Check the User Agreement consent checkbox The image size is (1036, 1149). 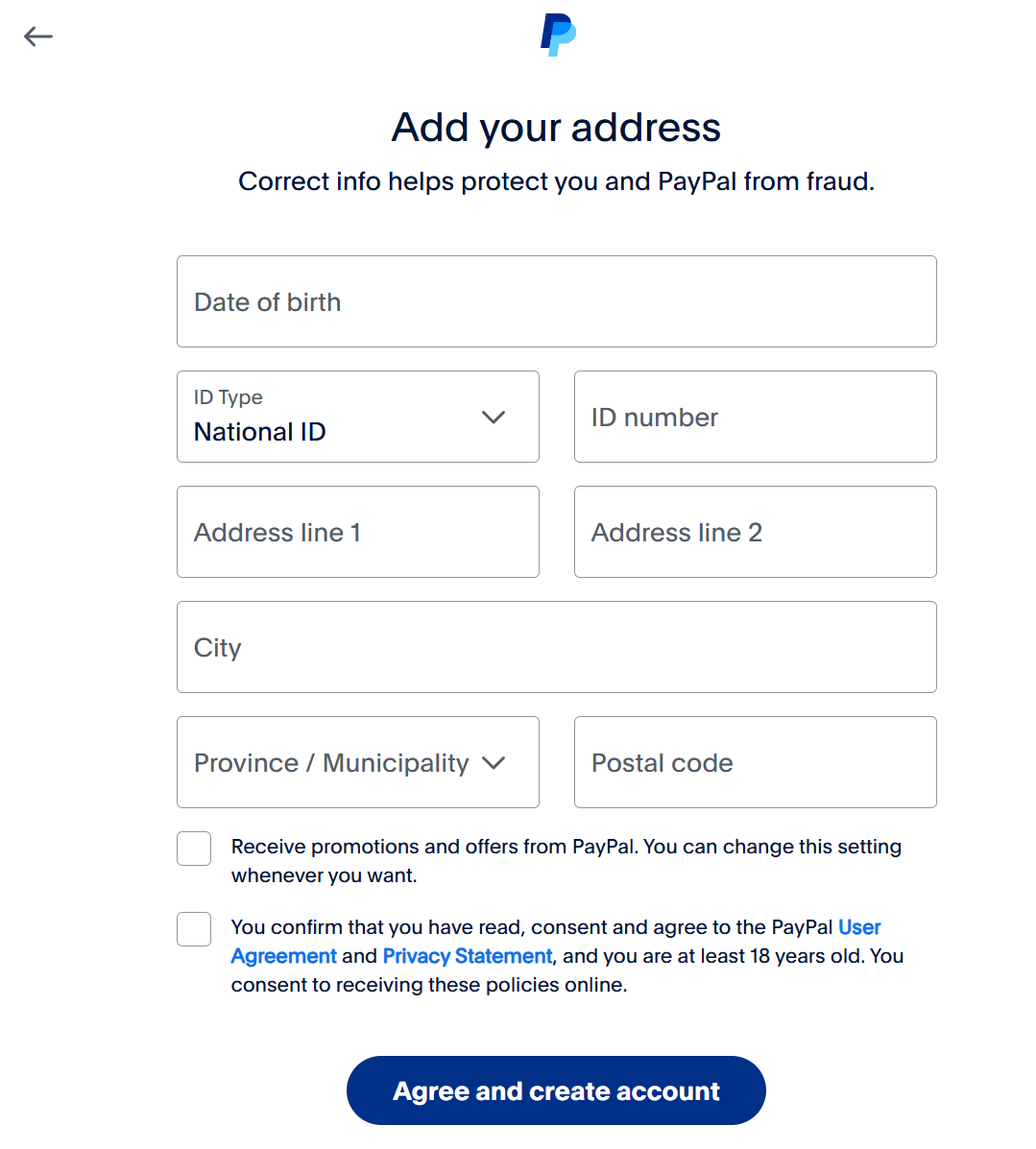click(x=194, y=929)
